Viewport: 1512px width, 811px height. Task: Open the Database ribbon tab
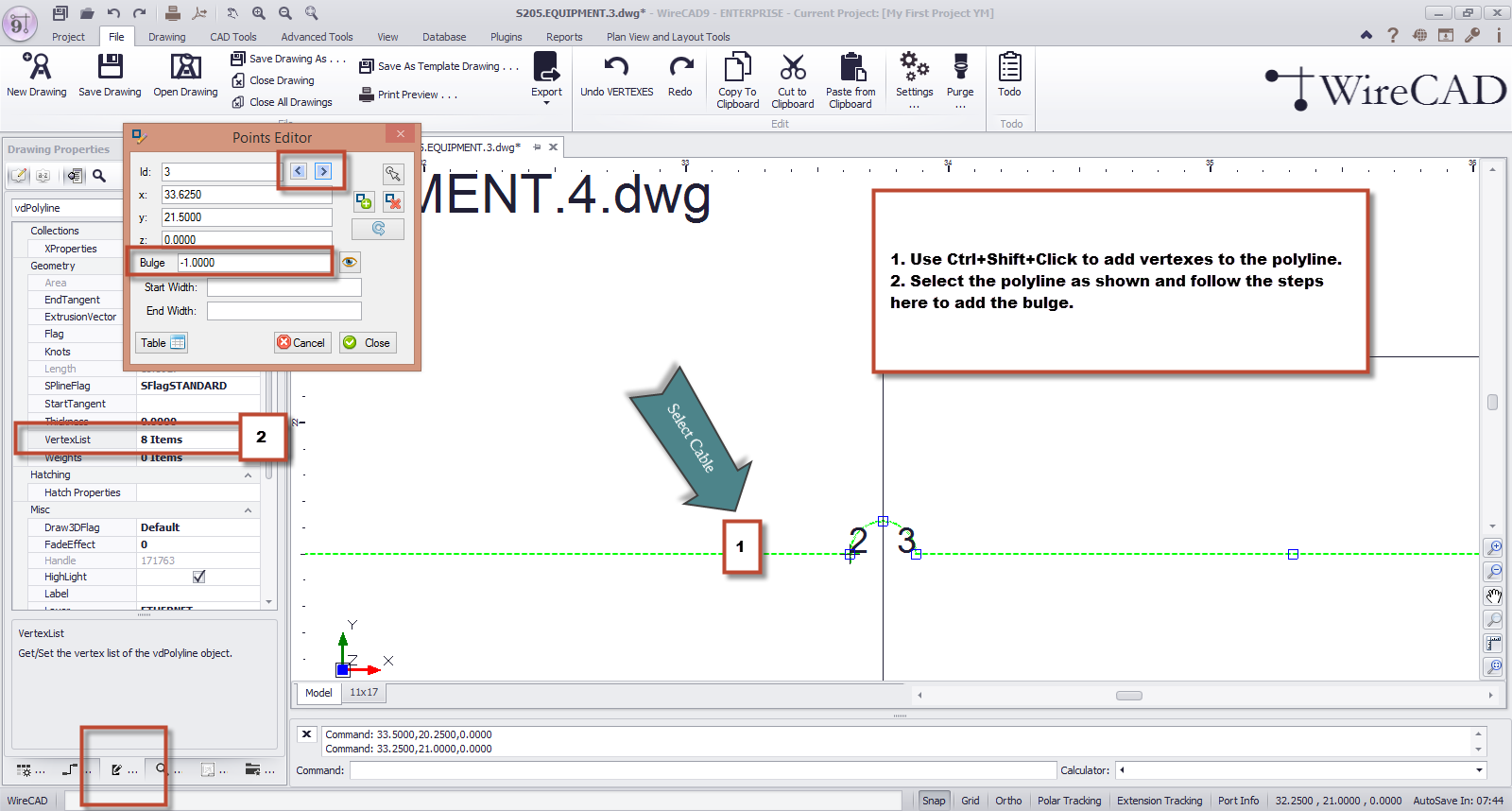coord(444,37)
